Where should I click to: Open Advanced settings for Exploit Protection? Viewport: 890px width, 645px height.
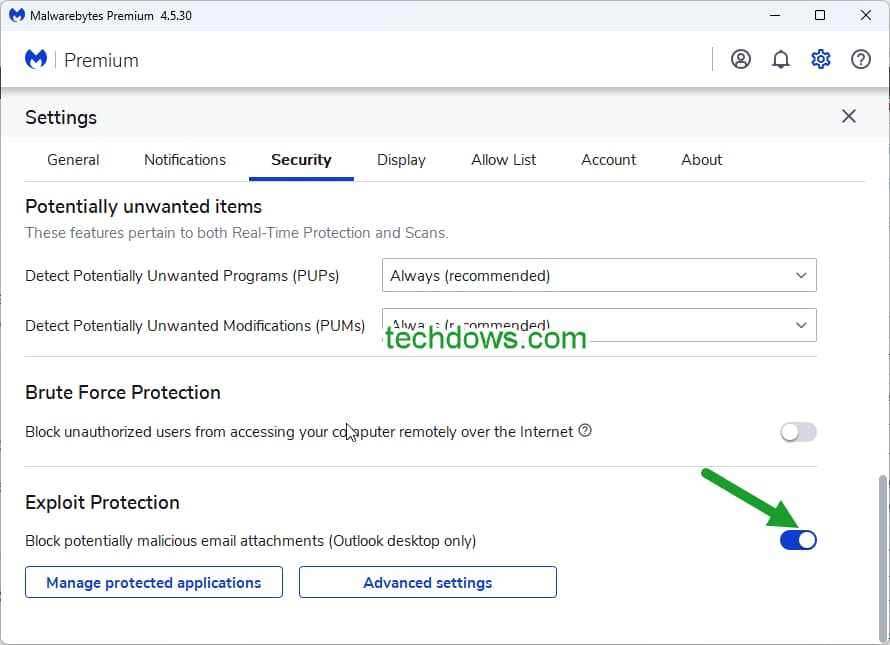click(x=427, y=582)
